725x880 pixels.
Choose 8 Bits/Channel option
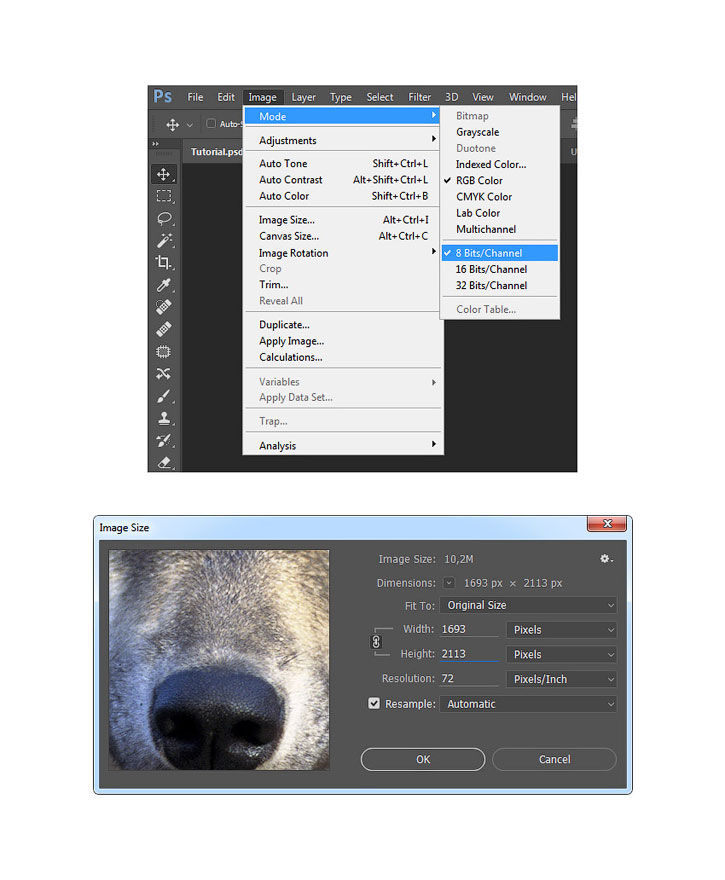tap(499, 253)
